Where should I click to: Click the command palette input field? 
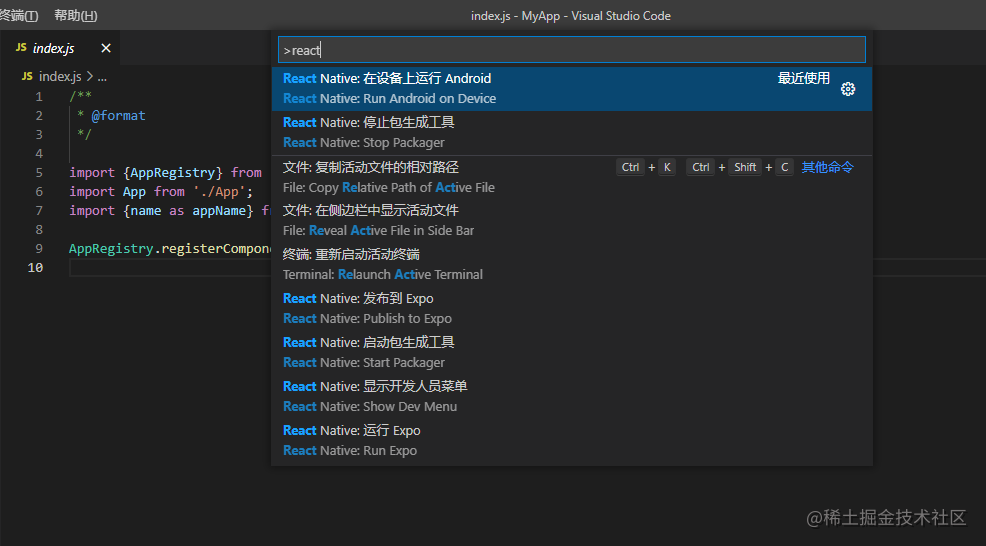[572, 50]
